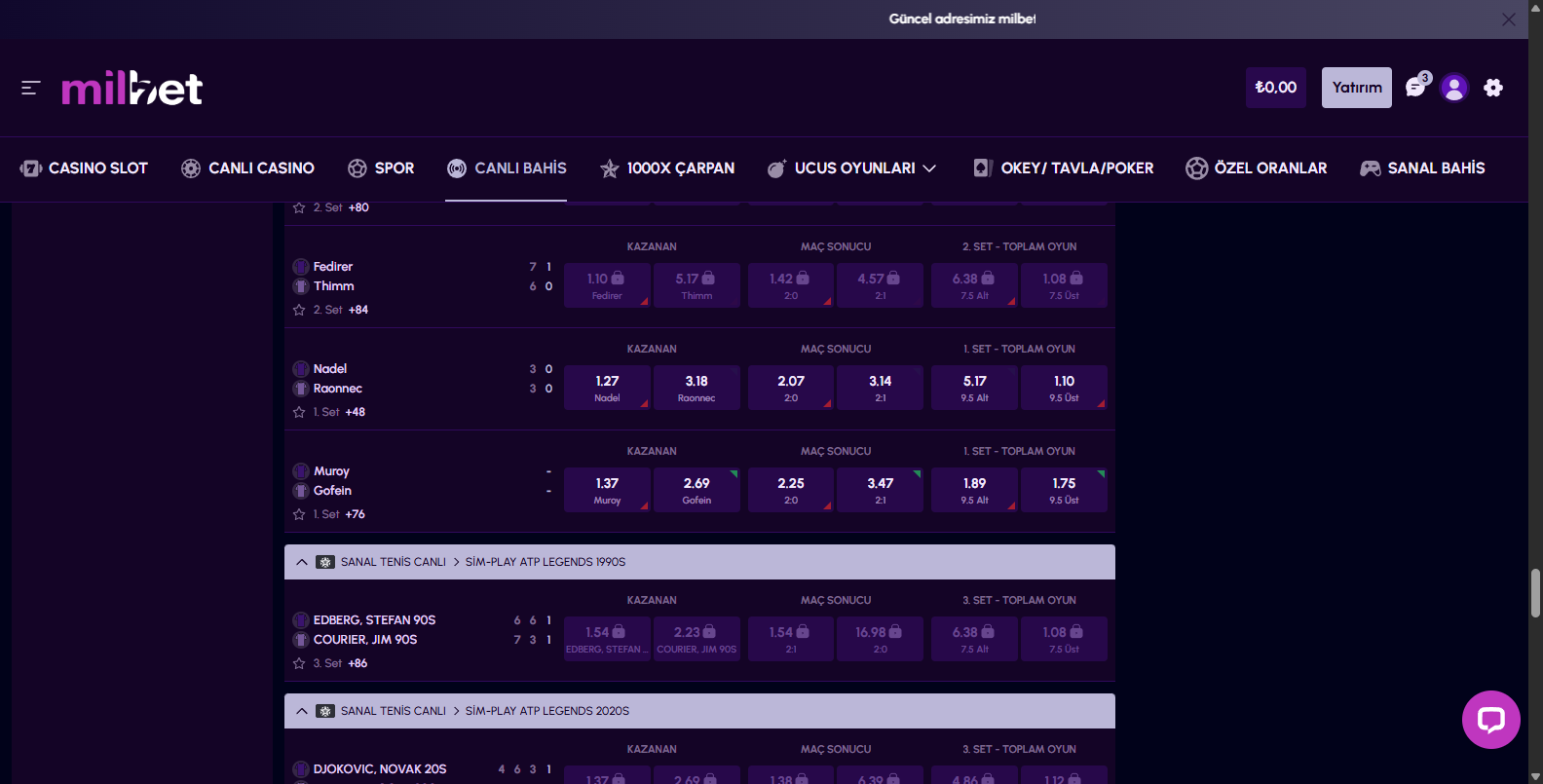1543x784 pixels.
Task: Click the milbet logo
Action: point(132,89)
